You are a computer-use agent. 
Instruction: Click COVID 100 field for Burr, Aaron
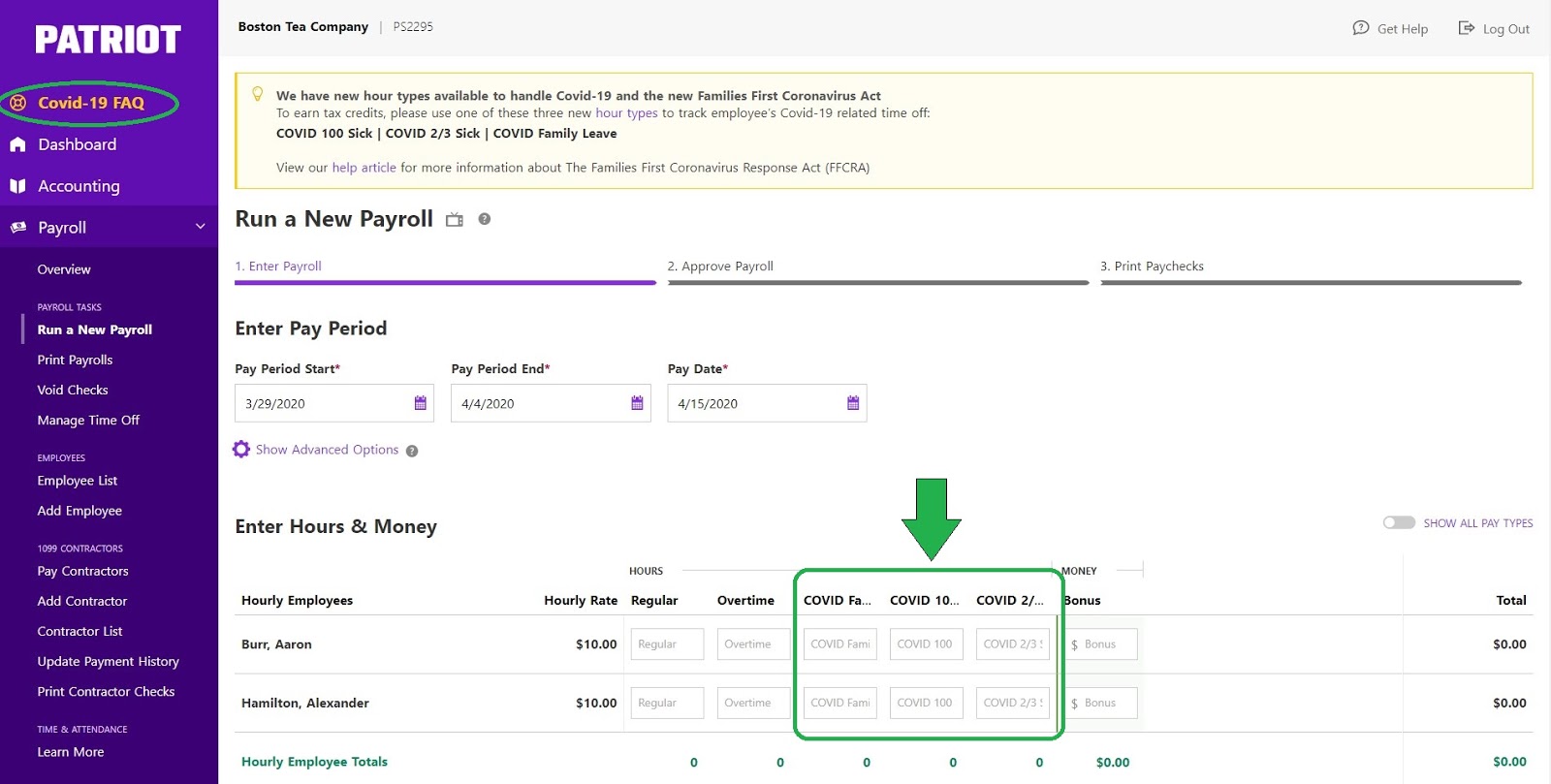point(927,644)
